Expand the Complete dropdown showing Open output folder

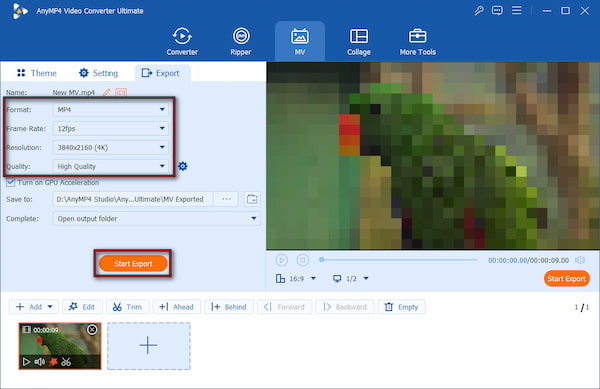click(x=157, y=218)
